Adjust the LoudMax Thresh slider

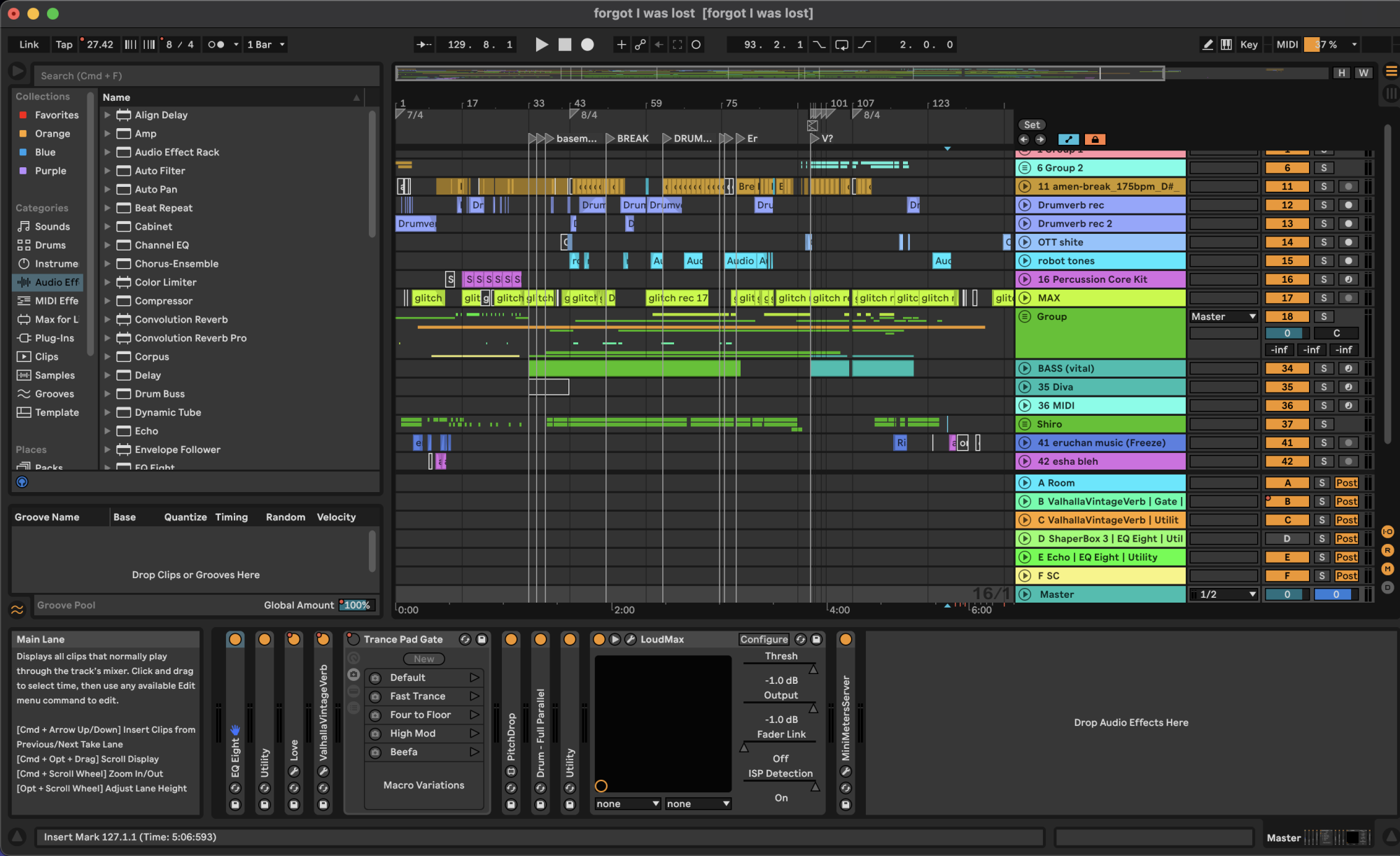click(x=780, y=668)
